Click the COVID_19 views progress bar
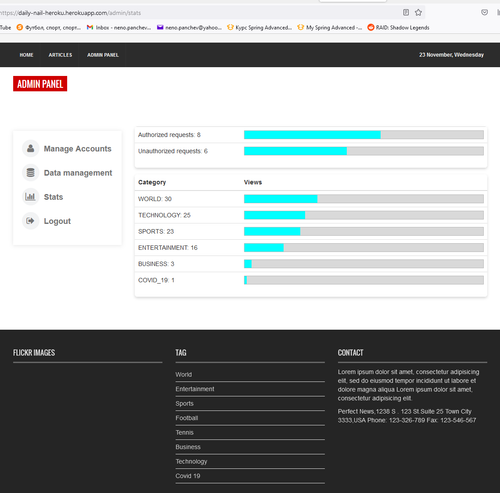This screenshot has width=500, height=493. tap(364, 280)
